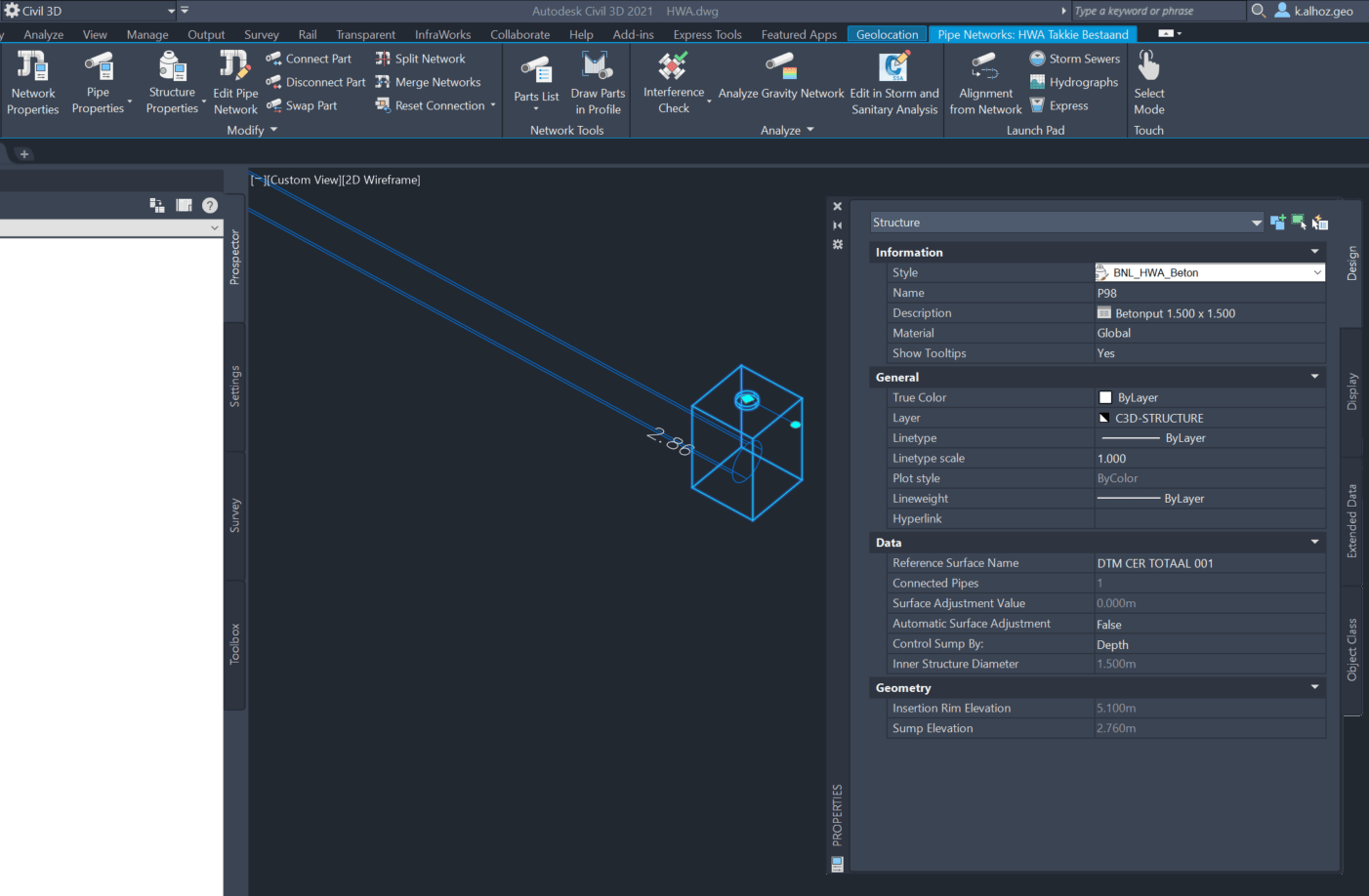
Task: Expand the Structure object type dropdown
Action: point(1256,224)
